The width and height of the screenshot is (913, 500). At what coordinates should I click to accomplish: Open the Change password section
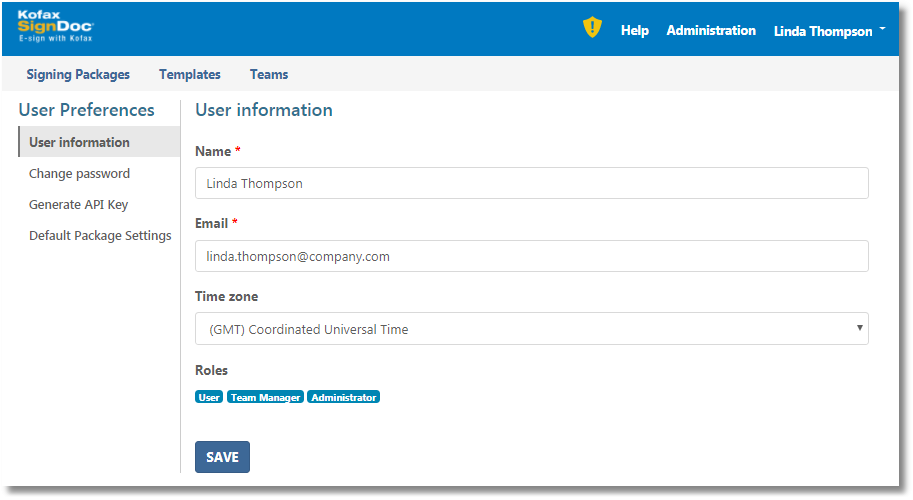pyautogui.click(x=79, y=173)
